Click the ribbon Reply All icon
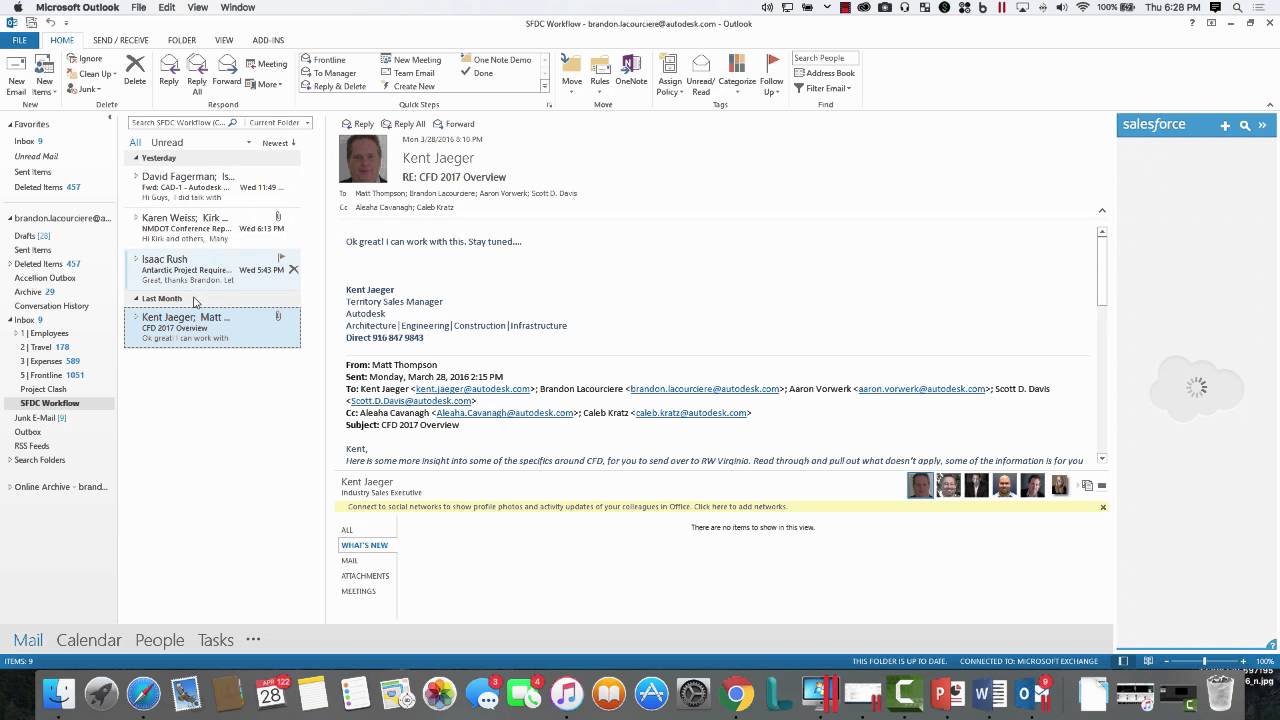Screen dimensions: 1280x720 197,74
